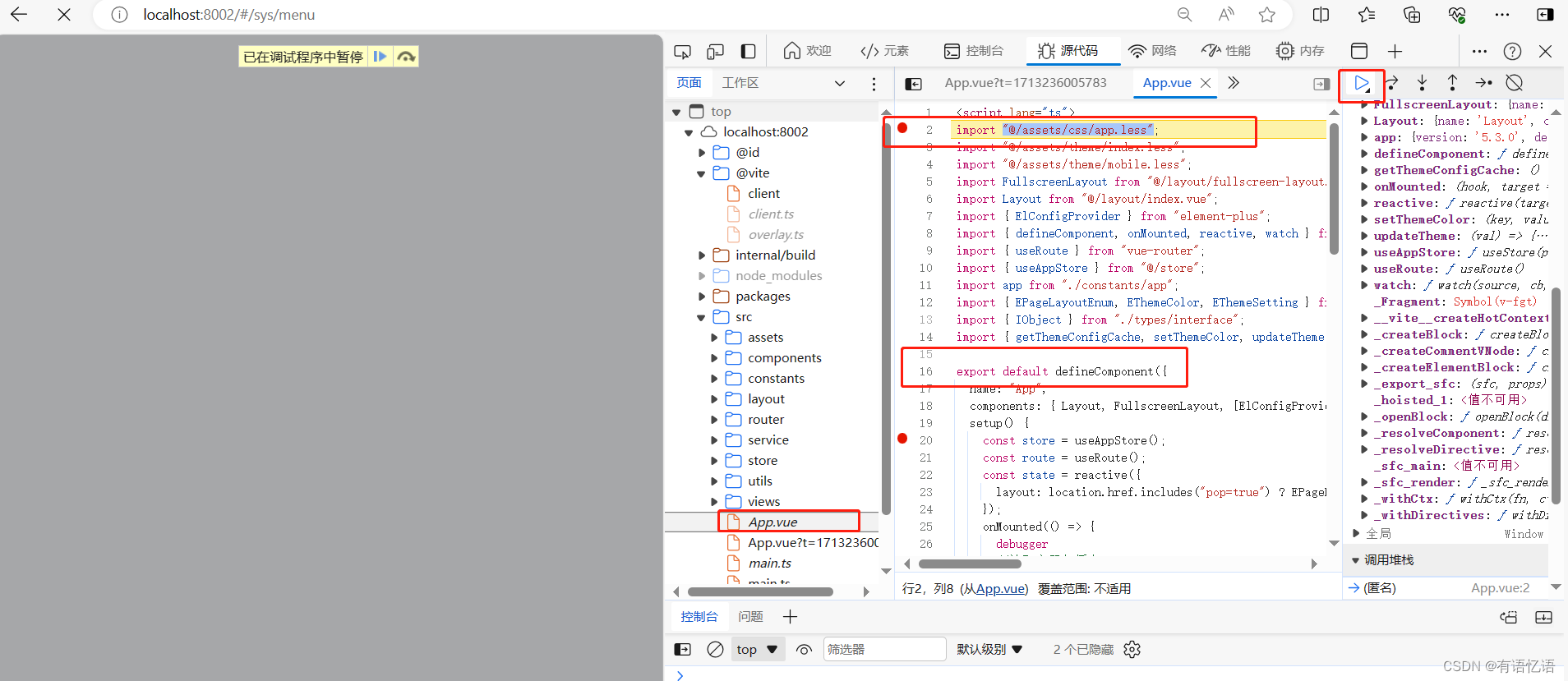
Task: Open console settings gear icon
Action: 1132,650
